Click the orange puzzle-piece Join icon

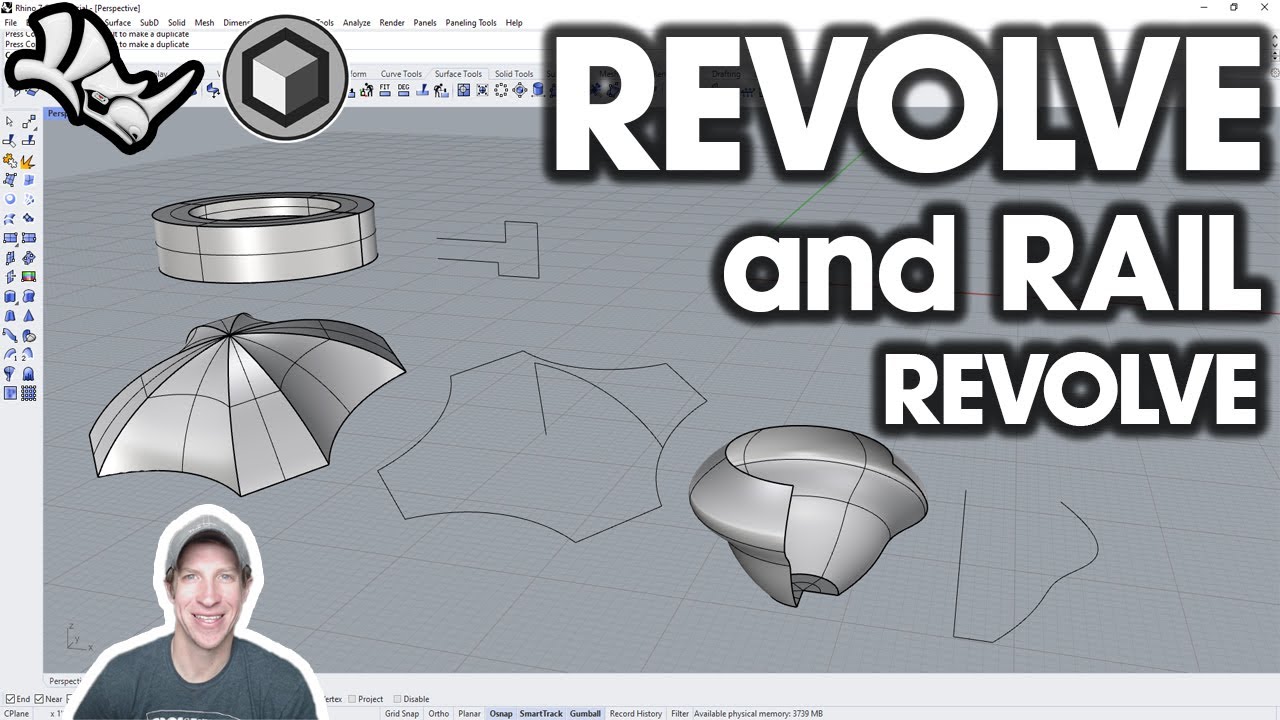click(x=9, y=160)
